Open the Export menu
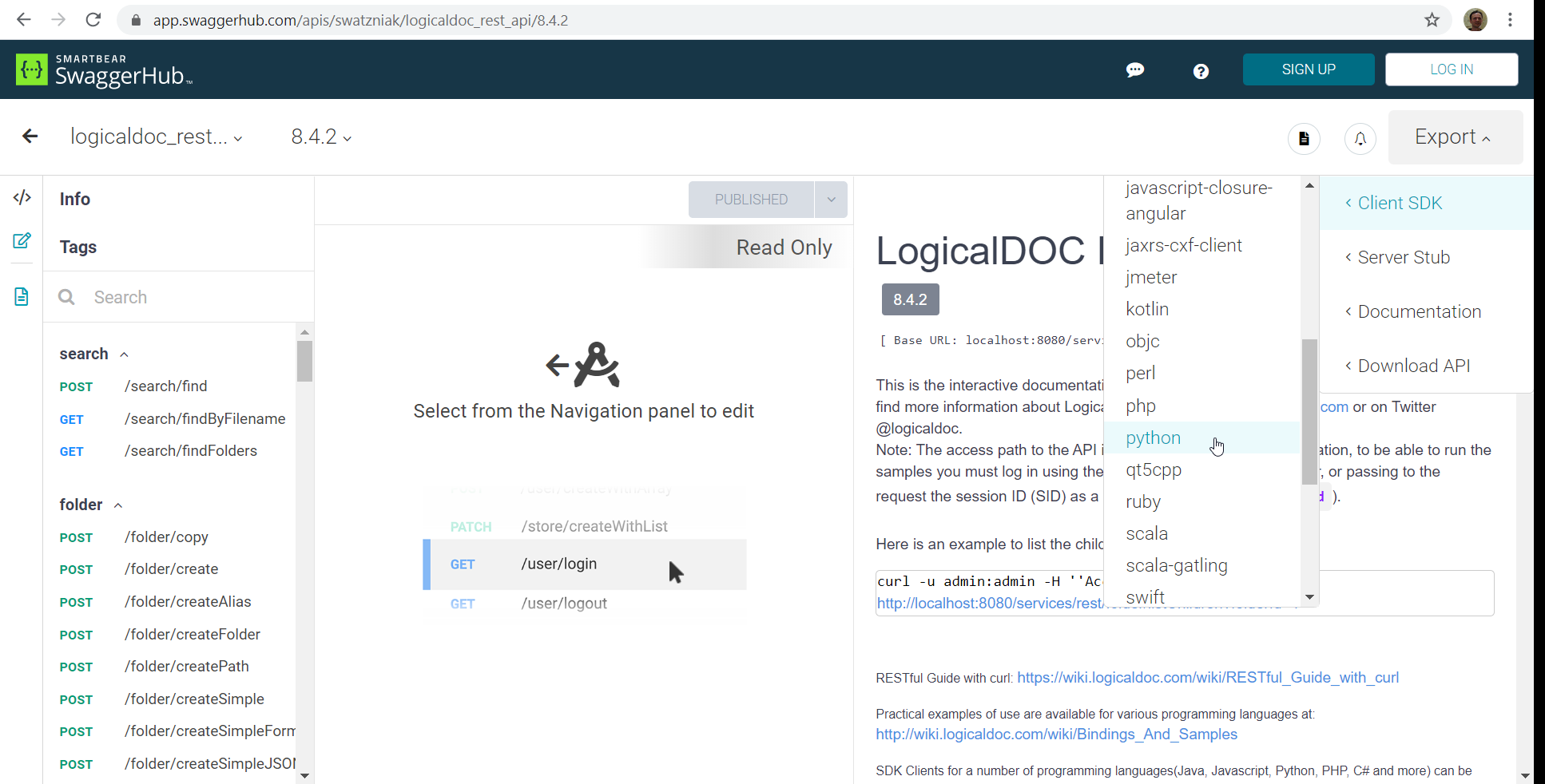Image resolution: width=1545 pixels, height=784 pixels. (1456, 137)
